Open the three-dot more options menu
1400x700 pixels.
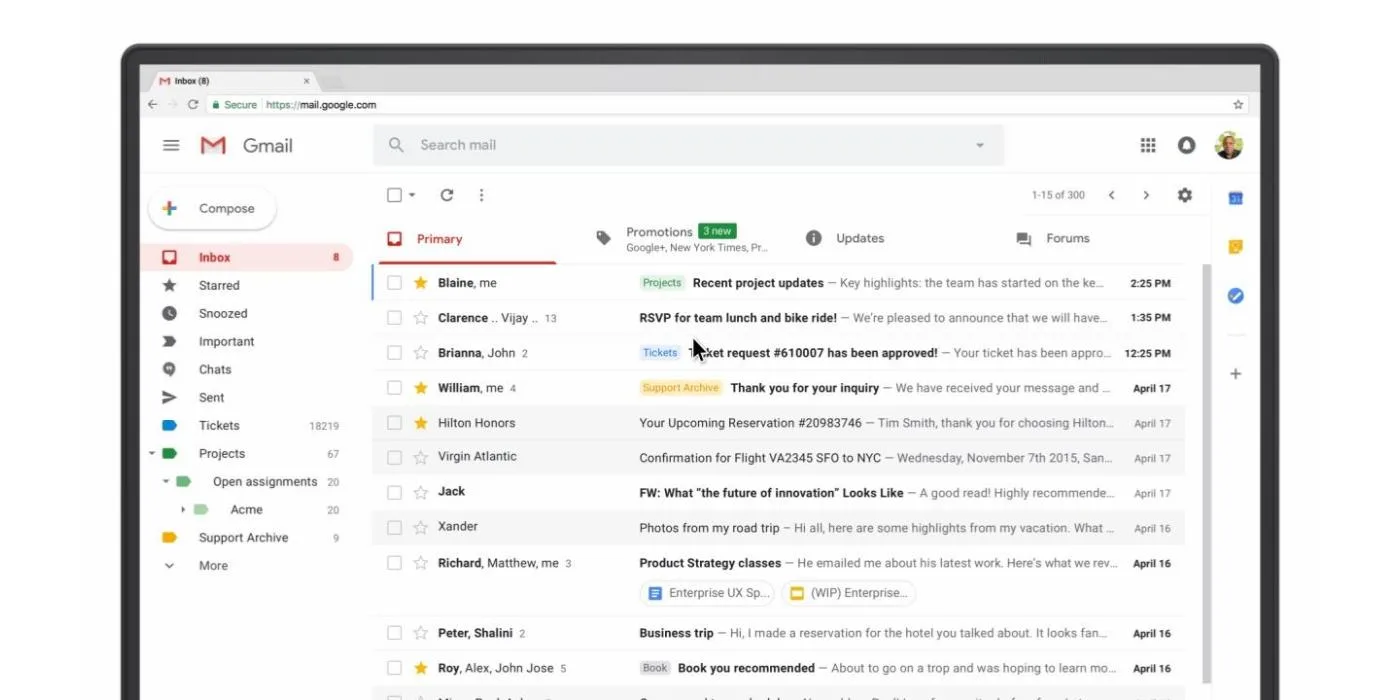pos(481,195)
